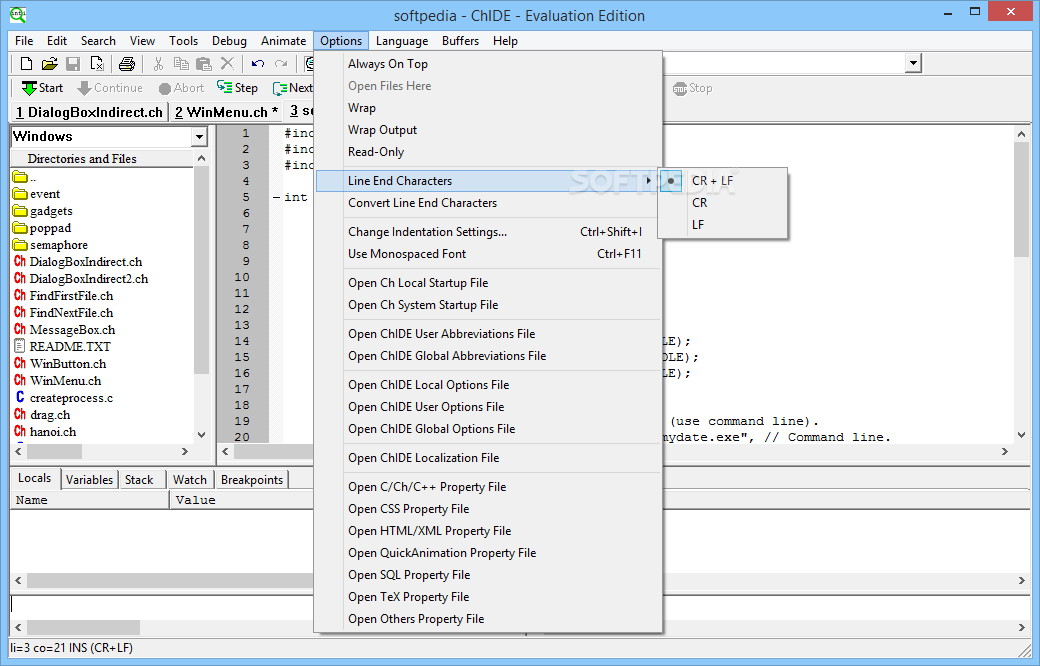Toggle Wrap Output option
1040x666 pixels.
click(488, 129)
